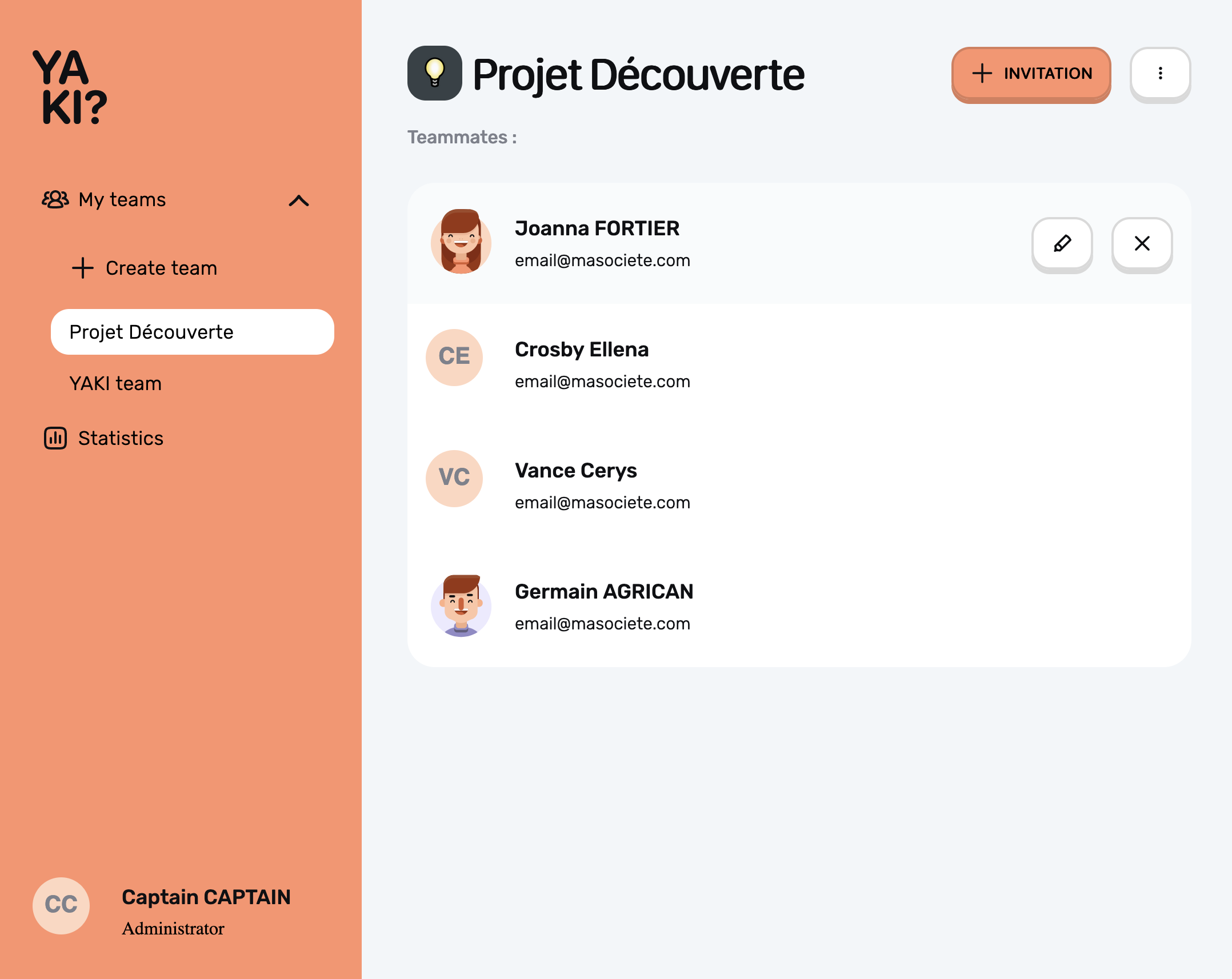Click the INVITATION button
Viewport: 1232px width, 979px height.
(1031, 74)
